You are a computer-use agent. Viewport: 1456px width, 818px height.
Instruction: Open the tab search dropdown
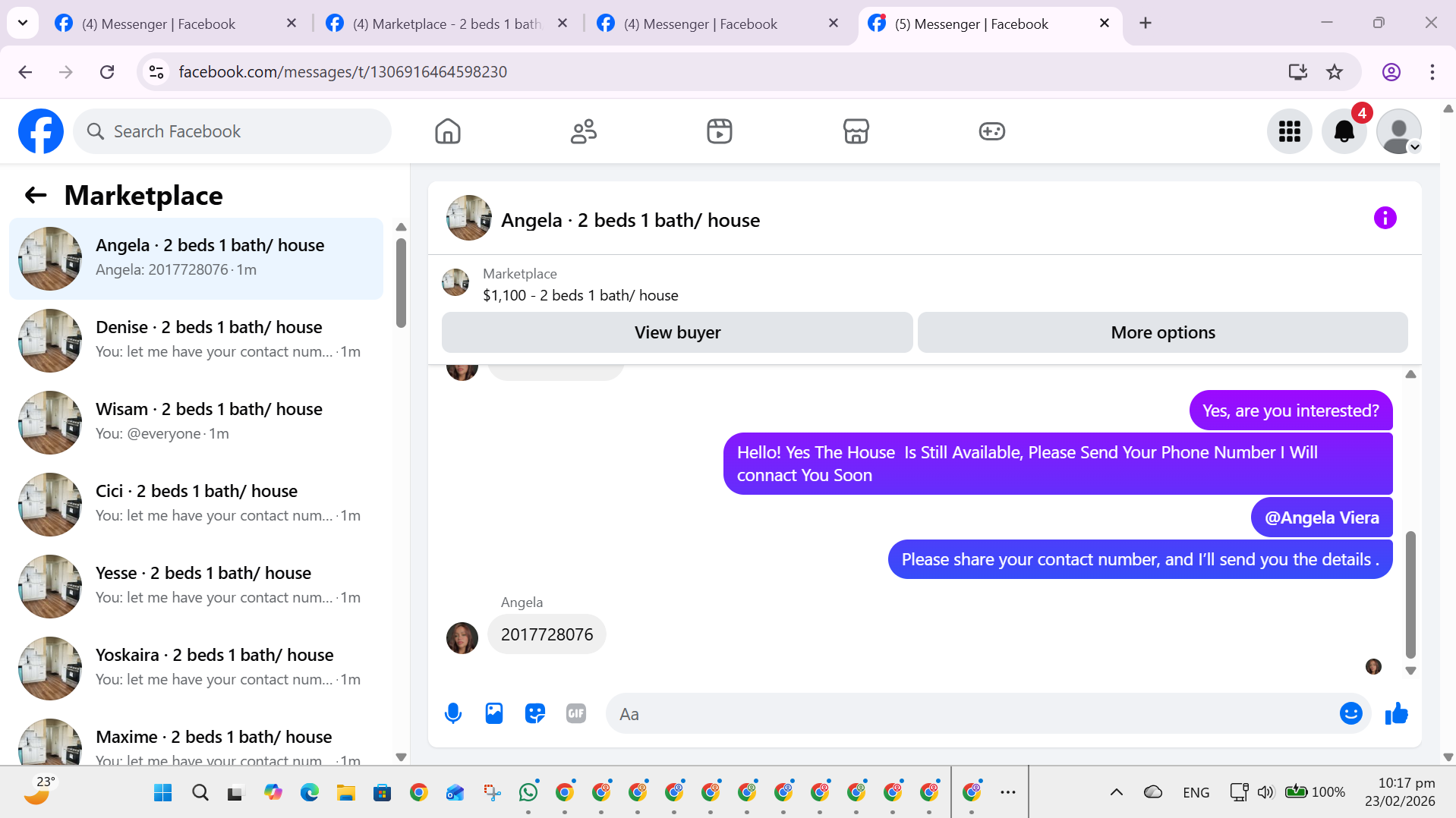[23, 23]
